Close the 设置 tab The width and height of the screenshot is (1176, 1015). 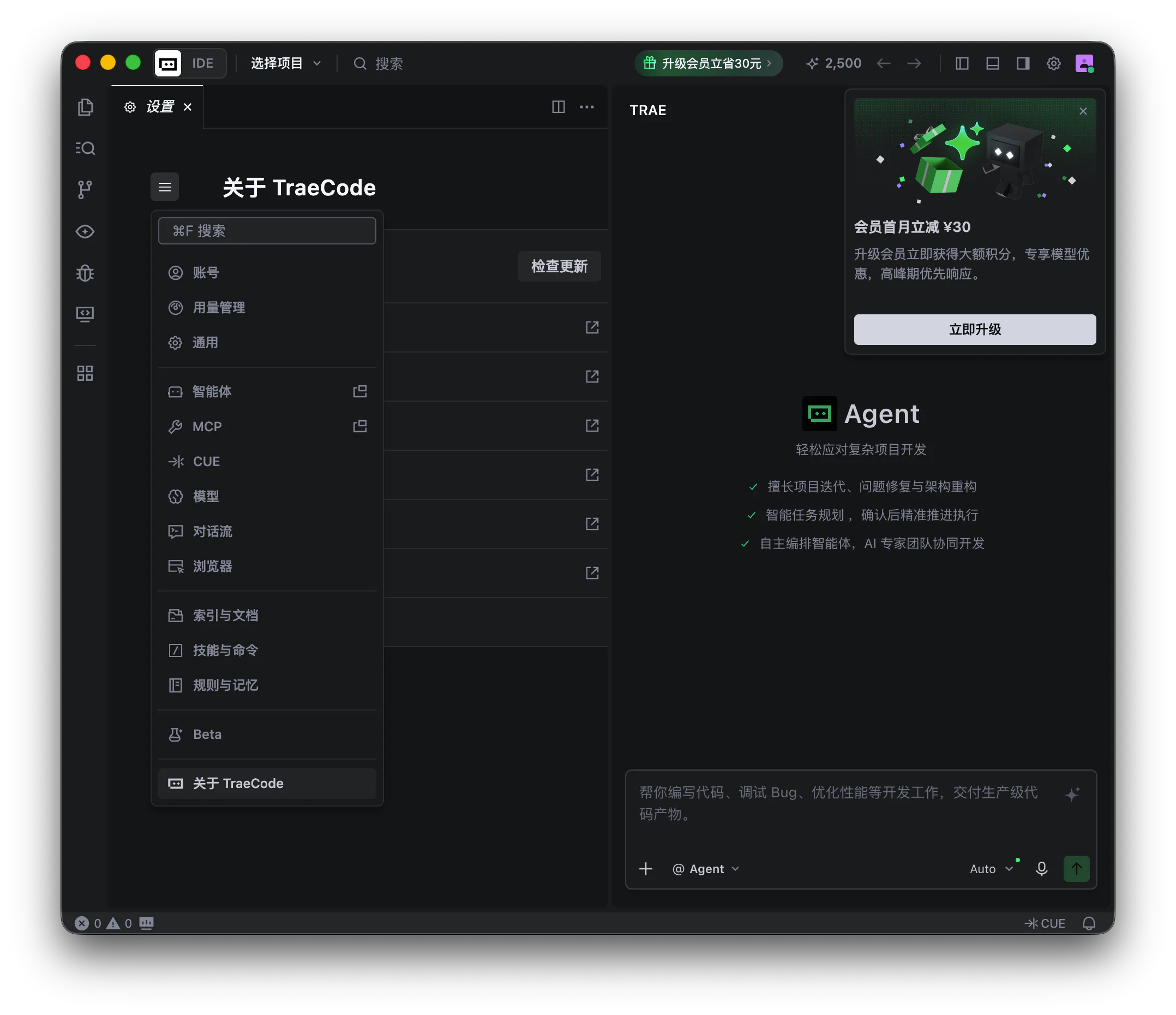188,107
